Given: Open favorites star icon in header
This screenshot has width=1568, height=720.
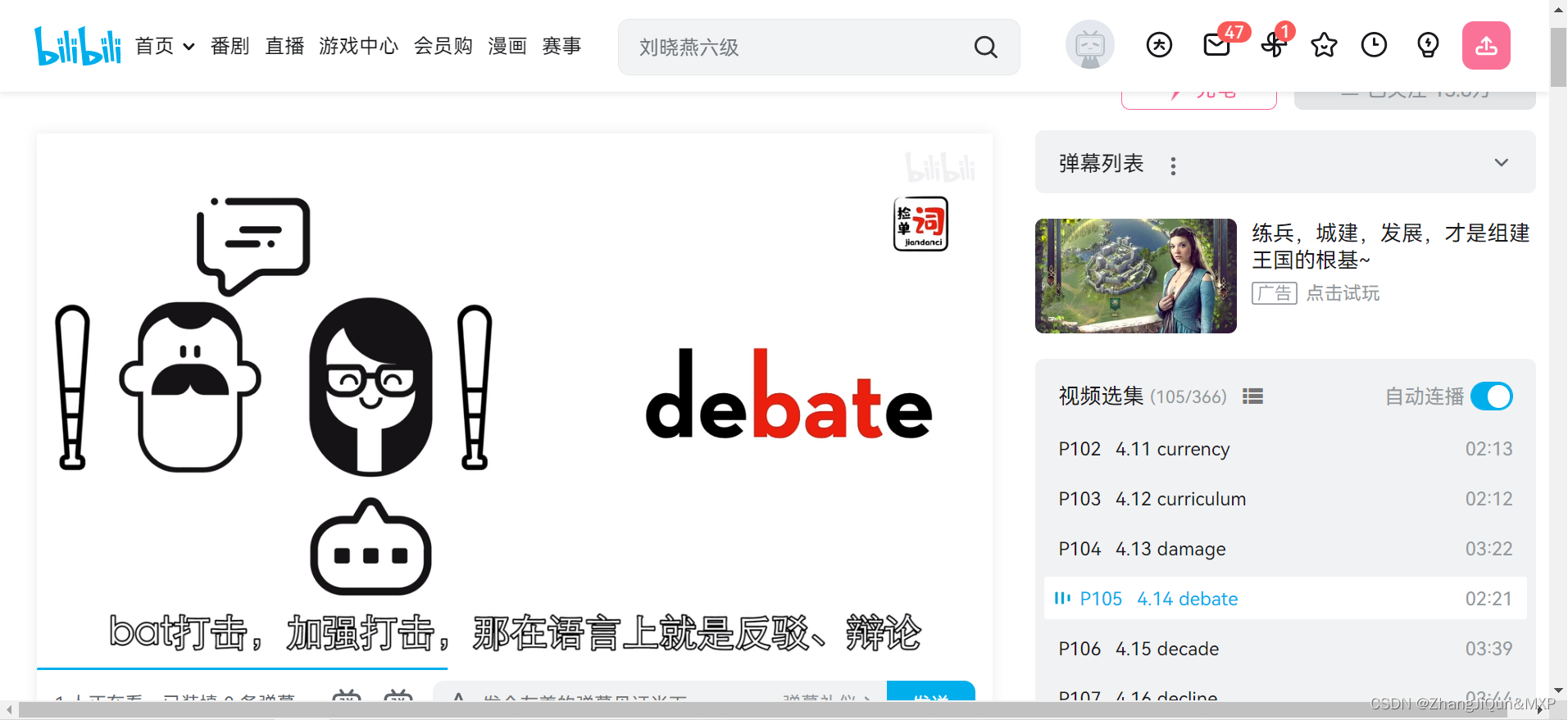Looking at the screenshot, I should tap(1324, 45).
